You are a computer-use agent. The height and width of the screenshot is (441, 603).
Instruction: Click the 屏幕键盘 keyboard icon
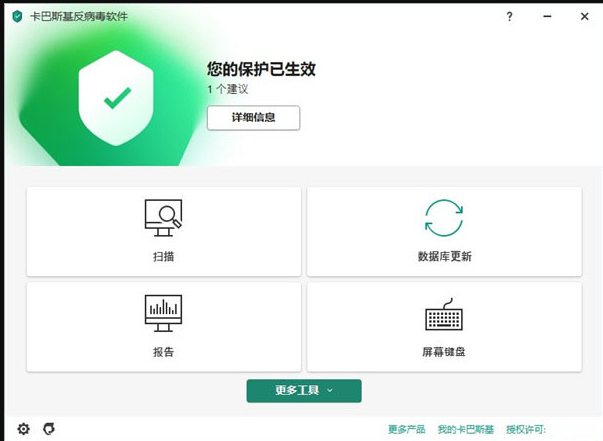tap(444, 316)
